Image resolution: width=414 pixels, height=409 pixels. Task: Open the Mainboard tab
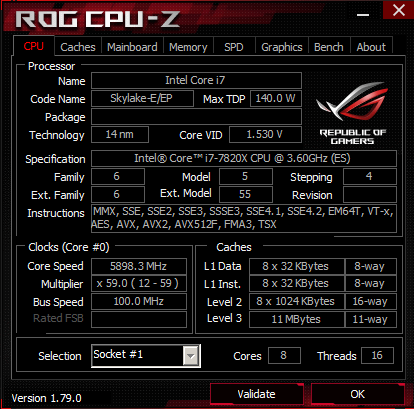point(132,47)
